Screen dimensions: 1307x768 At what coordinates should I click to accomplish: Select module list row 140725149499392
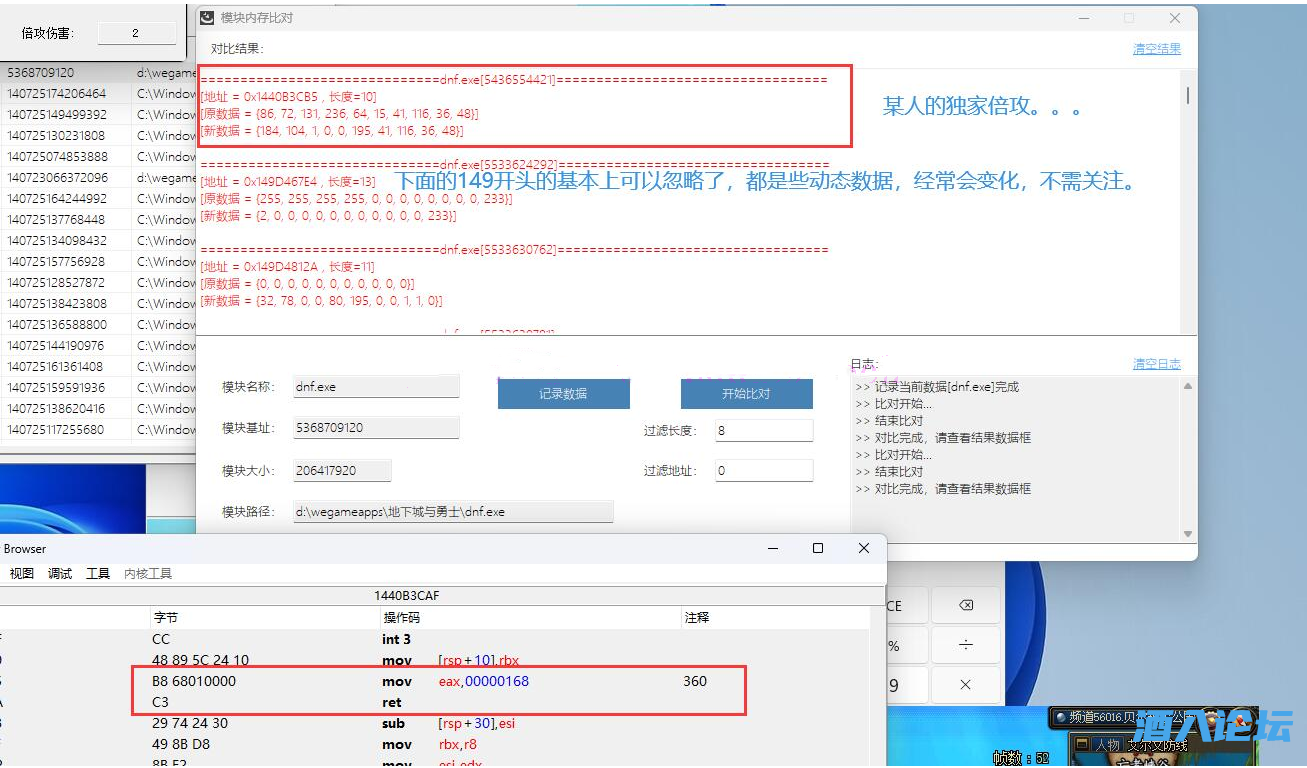tap(98, 115)
